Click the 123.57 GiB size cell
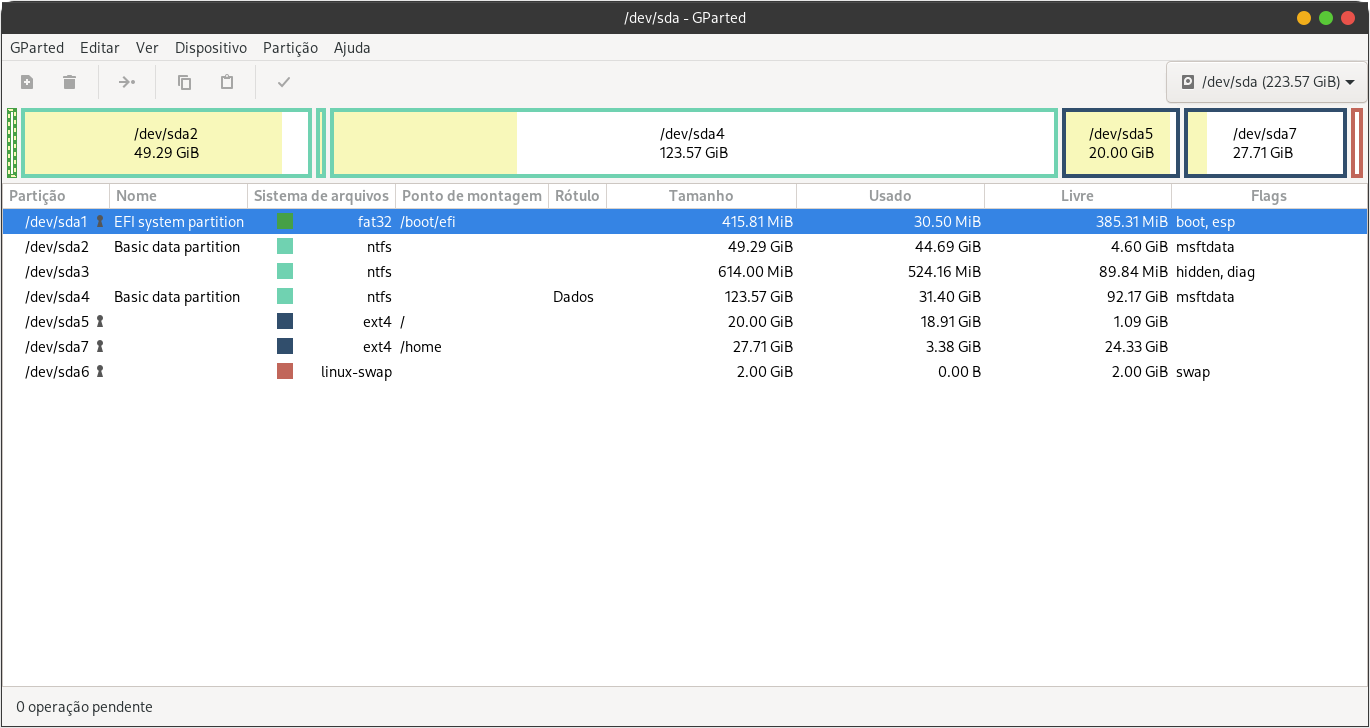Image resolution: width=1370 pixels, height=728 pixels. pos(758,297)
